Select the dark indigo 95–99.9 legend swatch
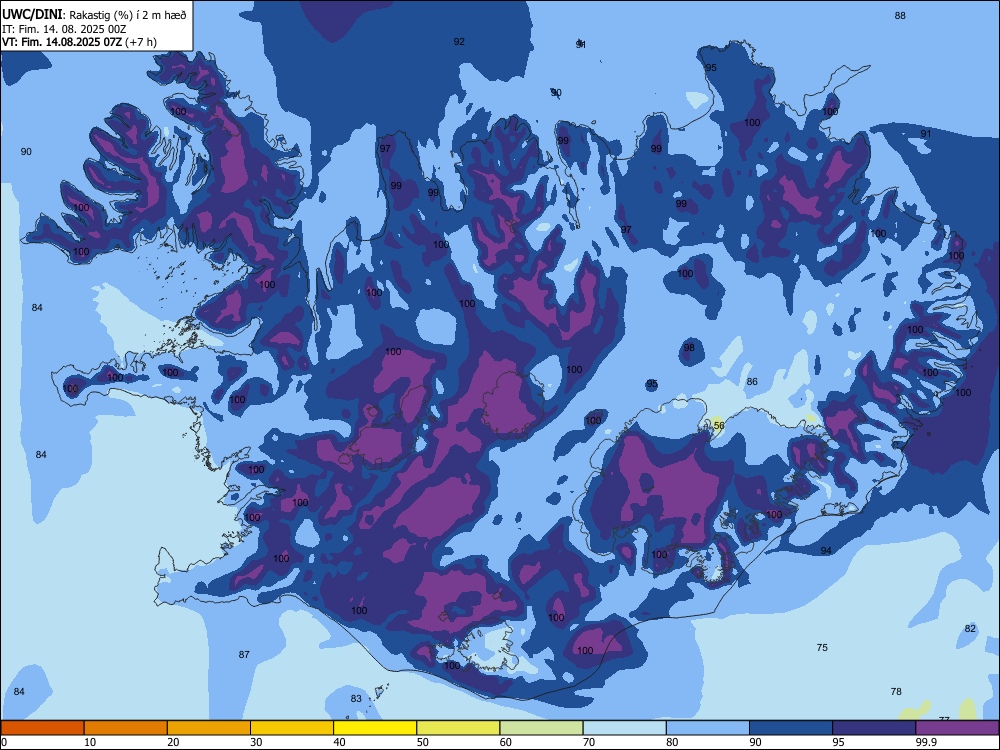Viewport: 1000px width, 750px height. 874,728
